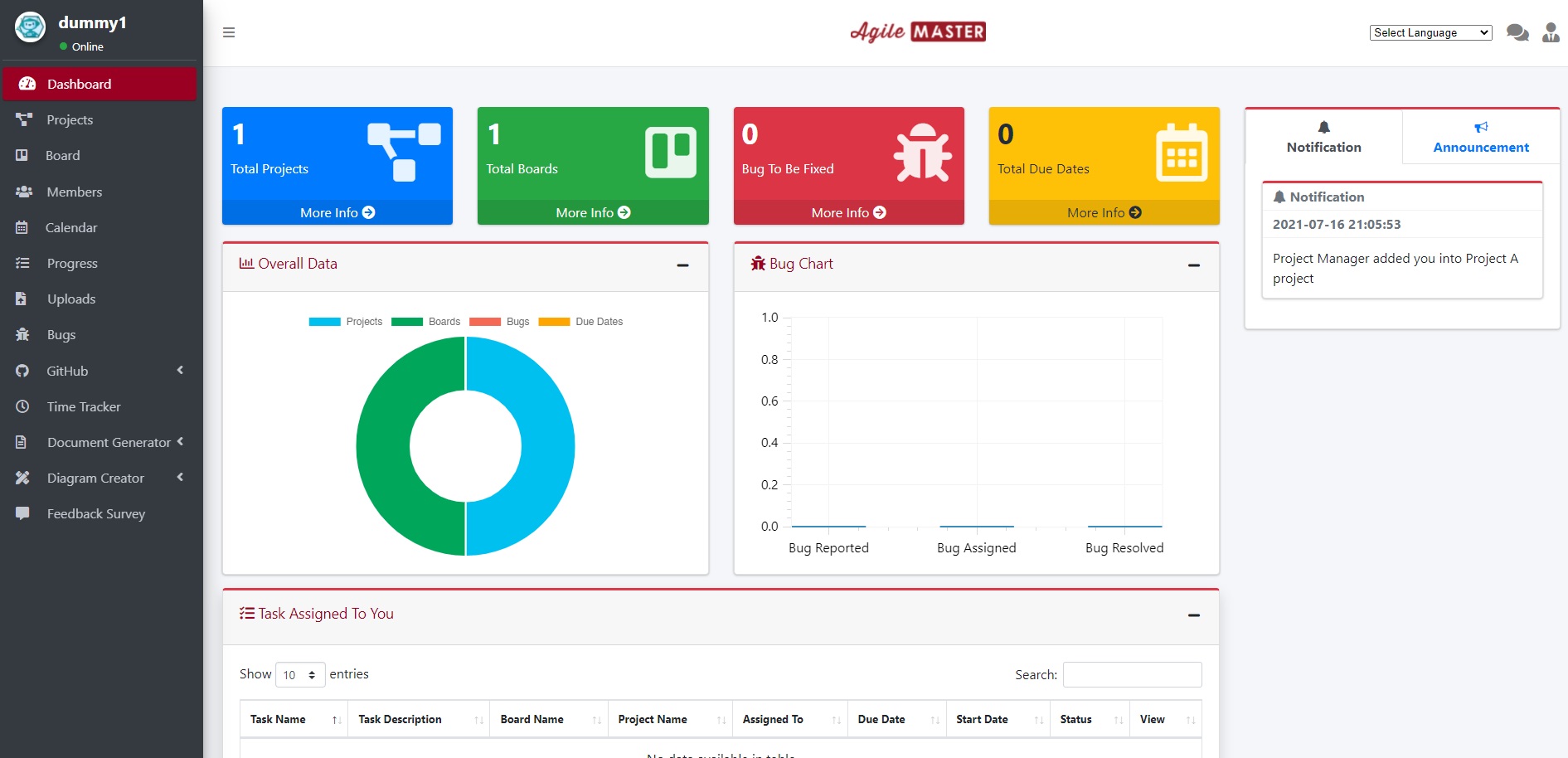Click the Uploads file icon in sidebar

[x=22, y=299]
